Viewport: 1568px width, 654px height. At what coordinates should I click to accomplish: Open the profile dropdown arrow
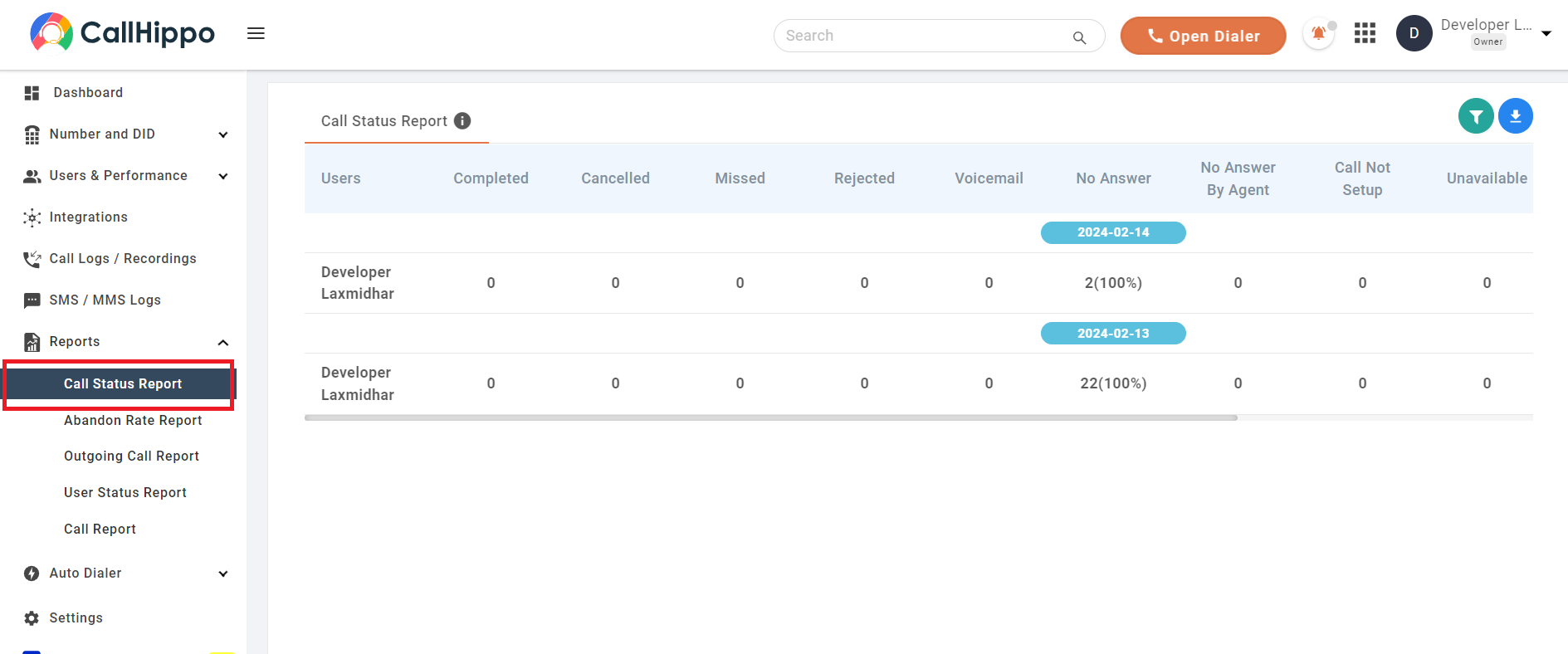pos(1546,34)
